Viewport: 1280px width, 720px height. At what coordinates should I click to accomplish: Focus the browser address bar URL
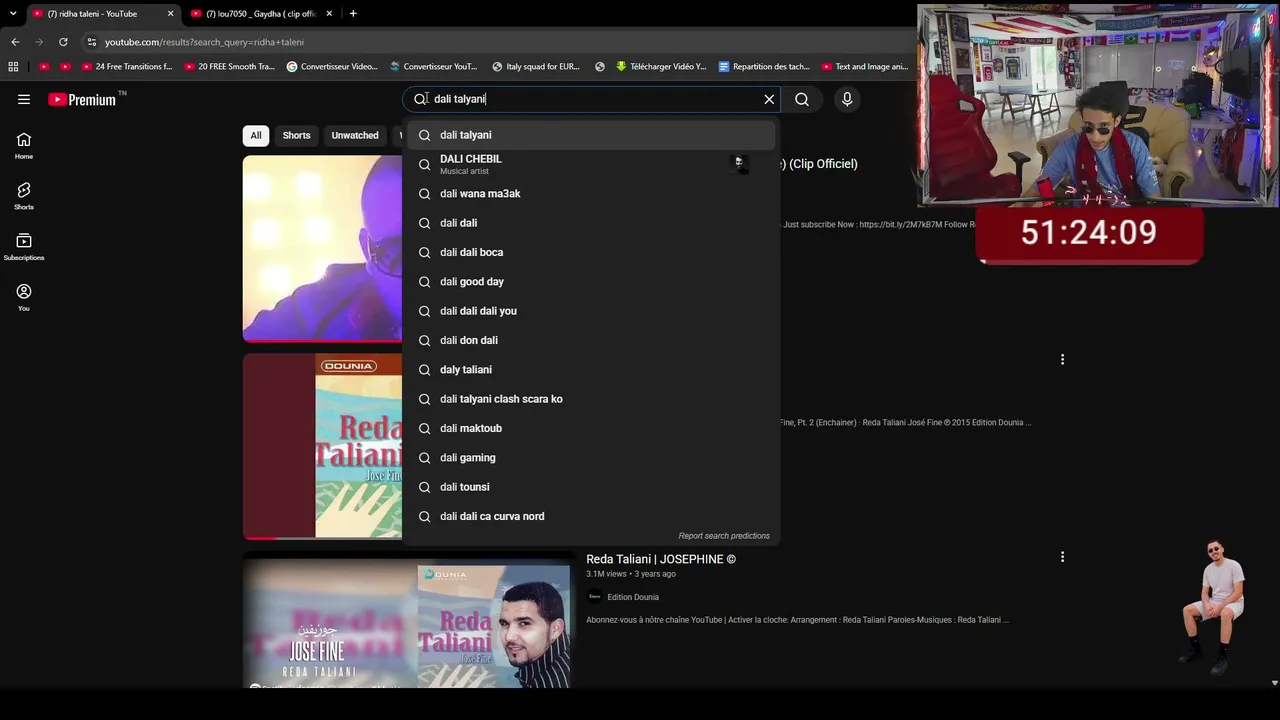[x=204, y=42]
